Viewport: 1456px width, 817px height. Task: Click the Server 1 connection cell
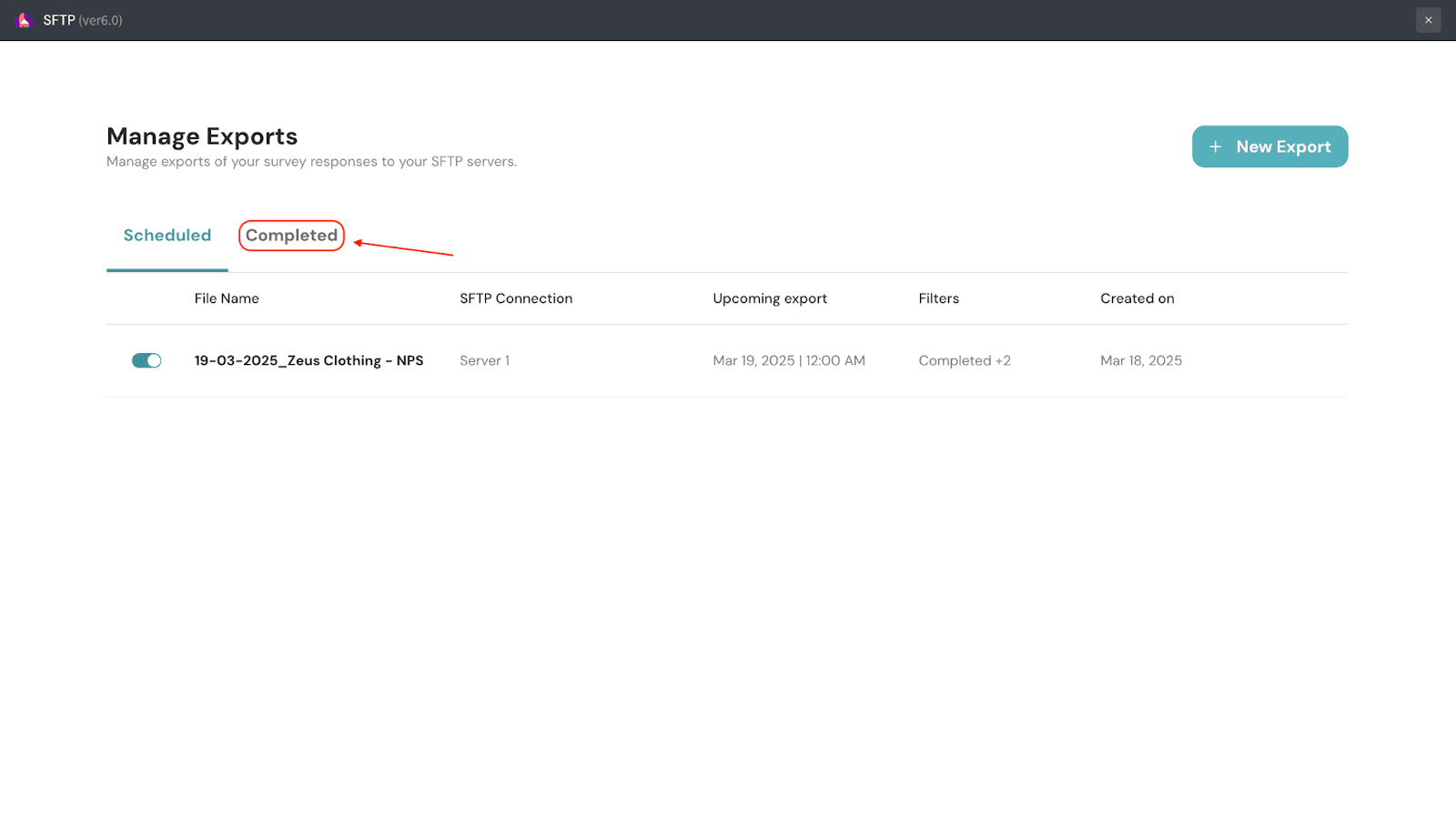click(x=484, y=360)
